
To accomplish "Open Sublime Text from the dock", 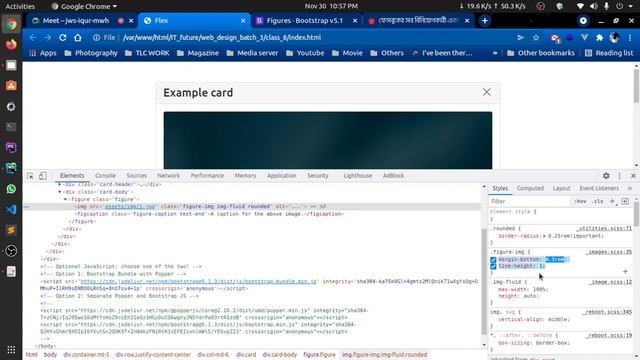I will coord(11,230).
